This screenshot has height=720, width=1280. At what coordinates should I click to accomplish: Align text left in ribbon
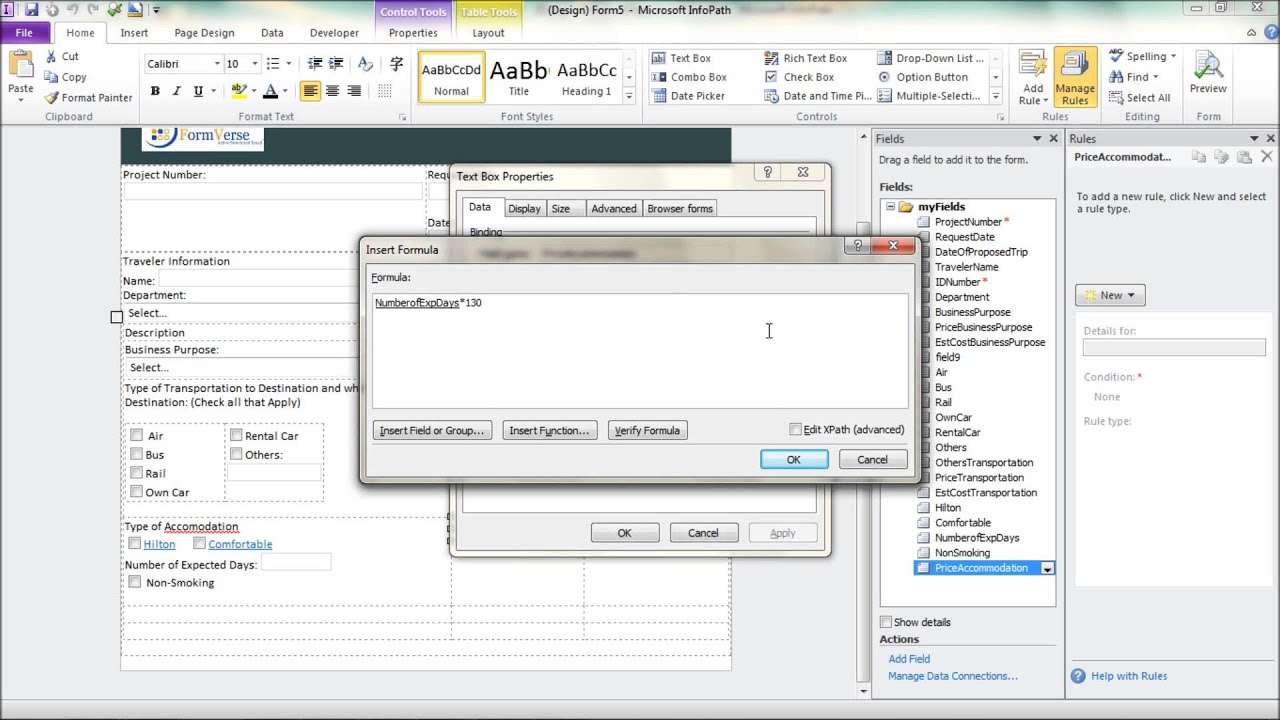(x=310, y=91)
